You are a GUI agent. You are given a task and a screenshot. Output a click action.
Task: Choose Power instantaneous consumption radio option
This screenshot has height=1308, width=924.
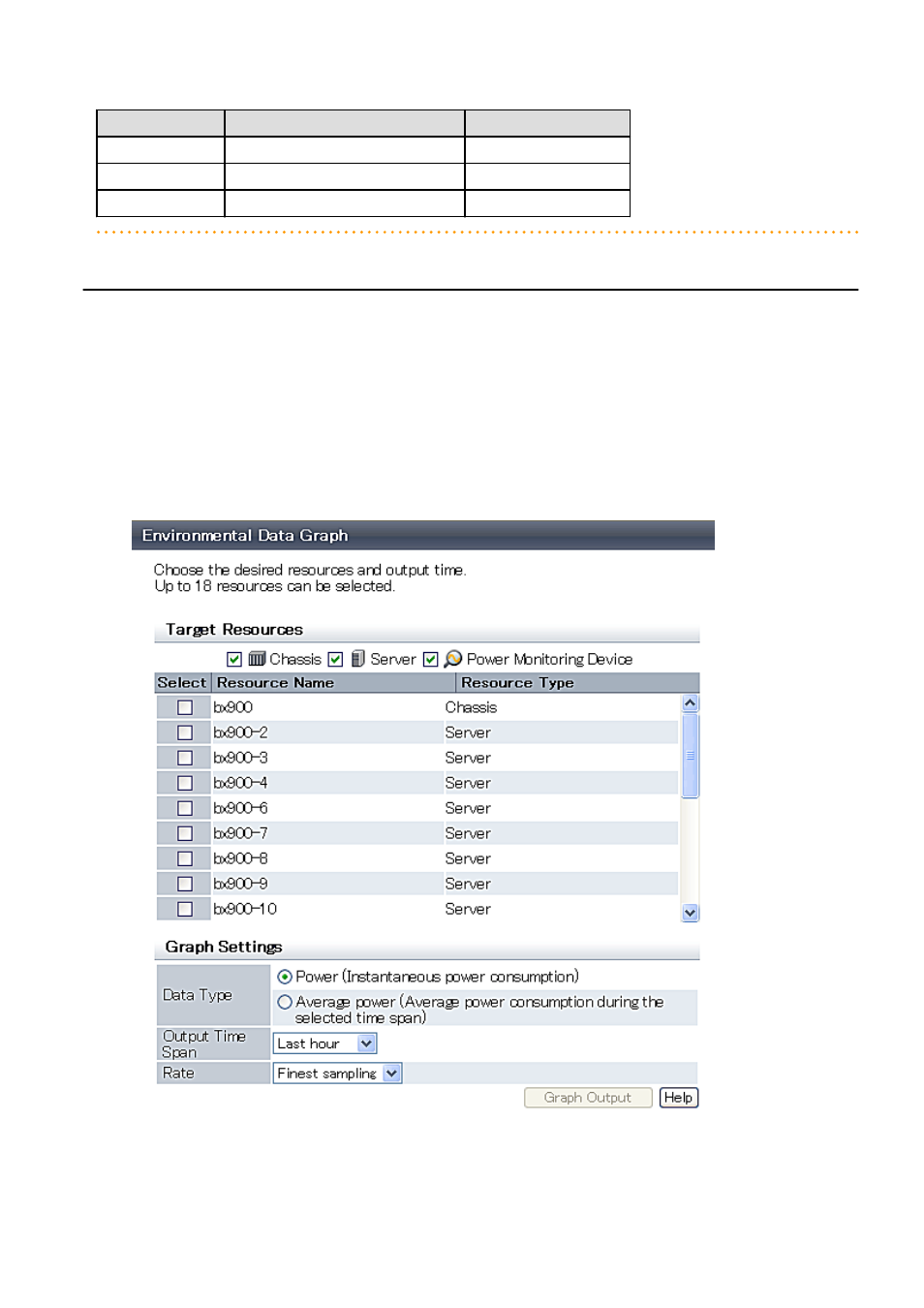285,977
